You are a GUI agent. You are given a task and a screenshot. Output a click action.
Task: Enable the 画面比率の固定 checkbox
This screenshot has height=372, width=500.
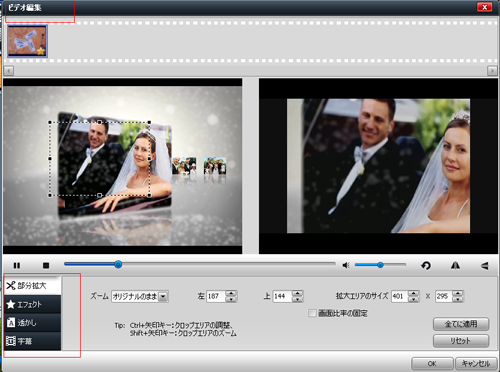tap(312, 313)
